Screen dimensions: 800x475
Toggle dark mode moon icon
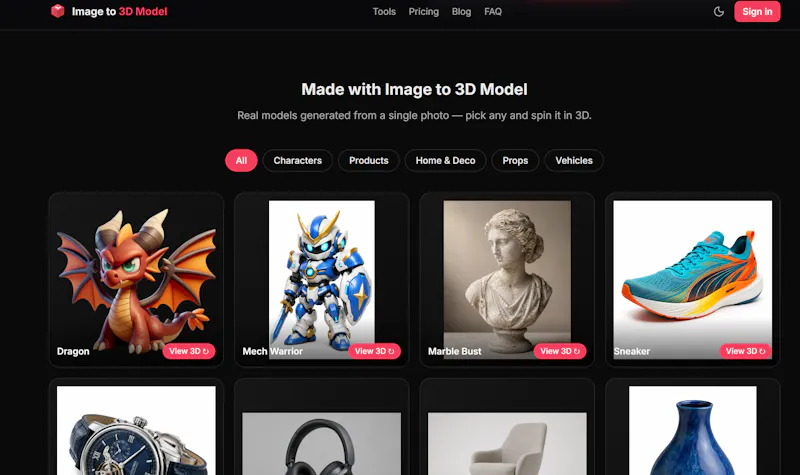pyautogui.click(x=718, y=12)
